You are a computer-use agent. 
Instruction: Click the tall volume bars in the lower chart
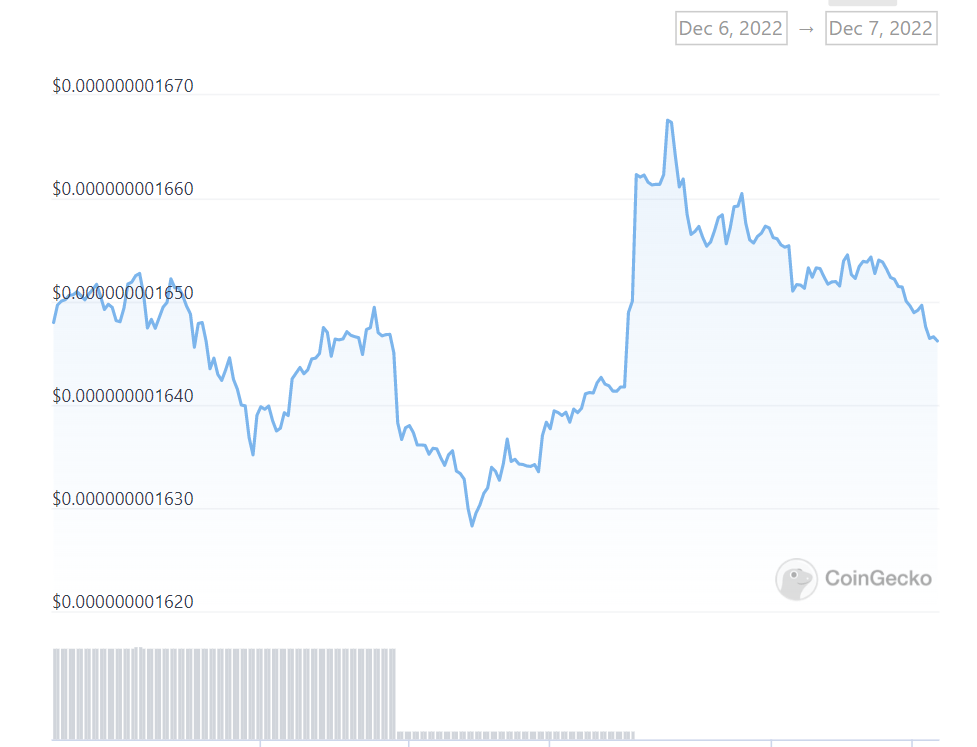pyautogui.click(x=224, y=693)
